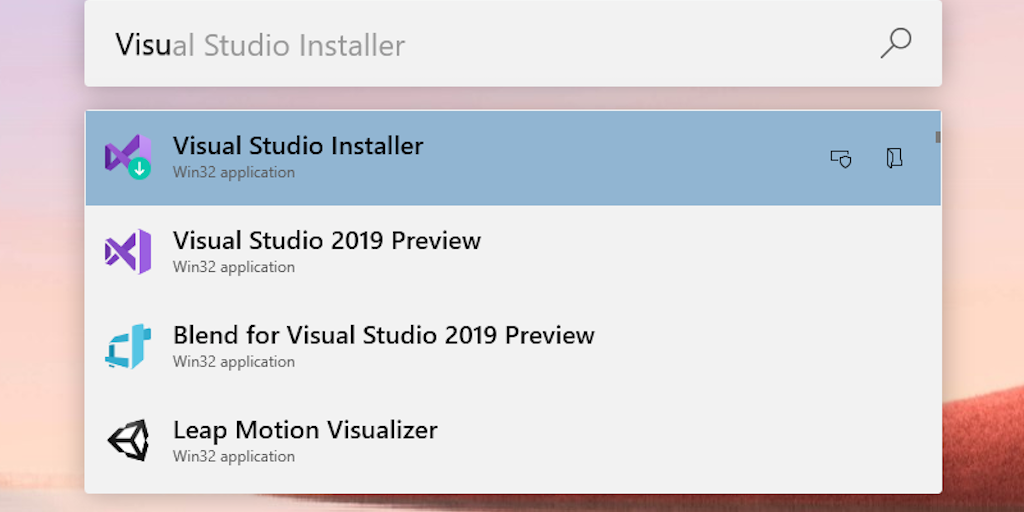
Task: Click Win32 application subtitle under Blend
Action: coord(234,362)
